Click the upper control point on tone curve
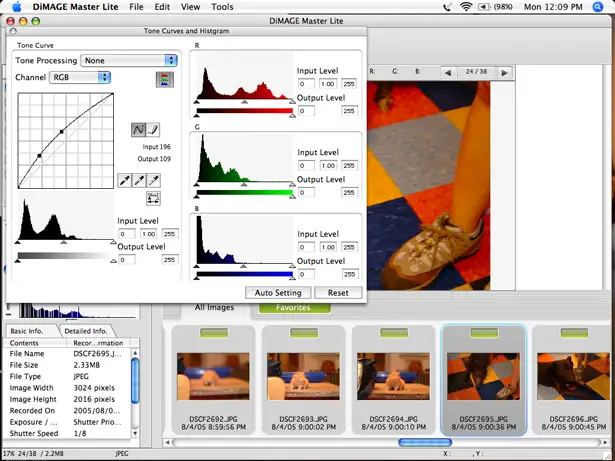The width and height of the screenshot is (615, 461). [62, 132]
